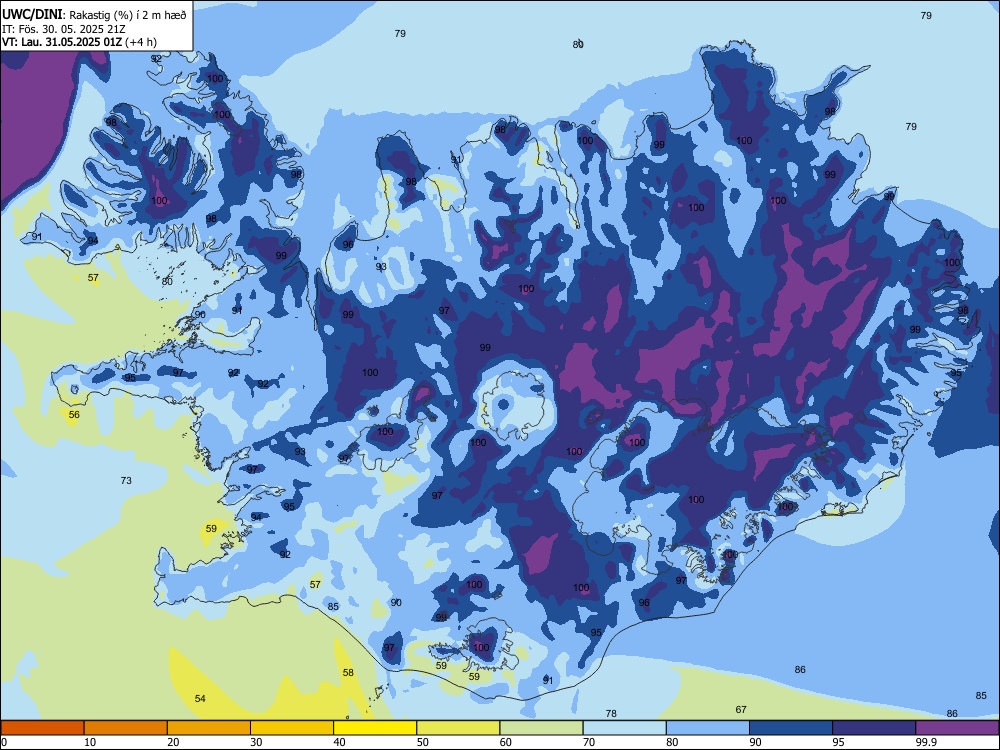
Task: Click the legend tick label "10"
Action: pos(89,742)
